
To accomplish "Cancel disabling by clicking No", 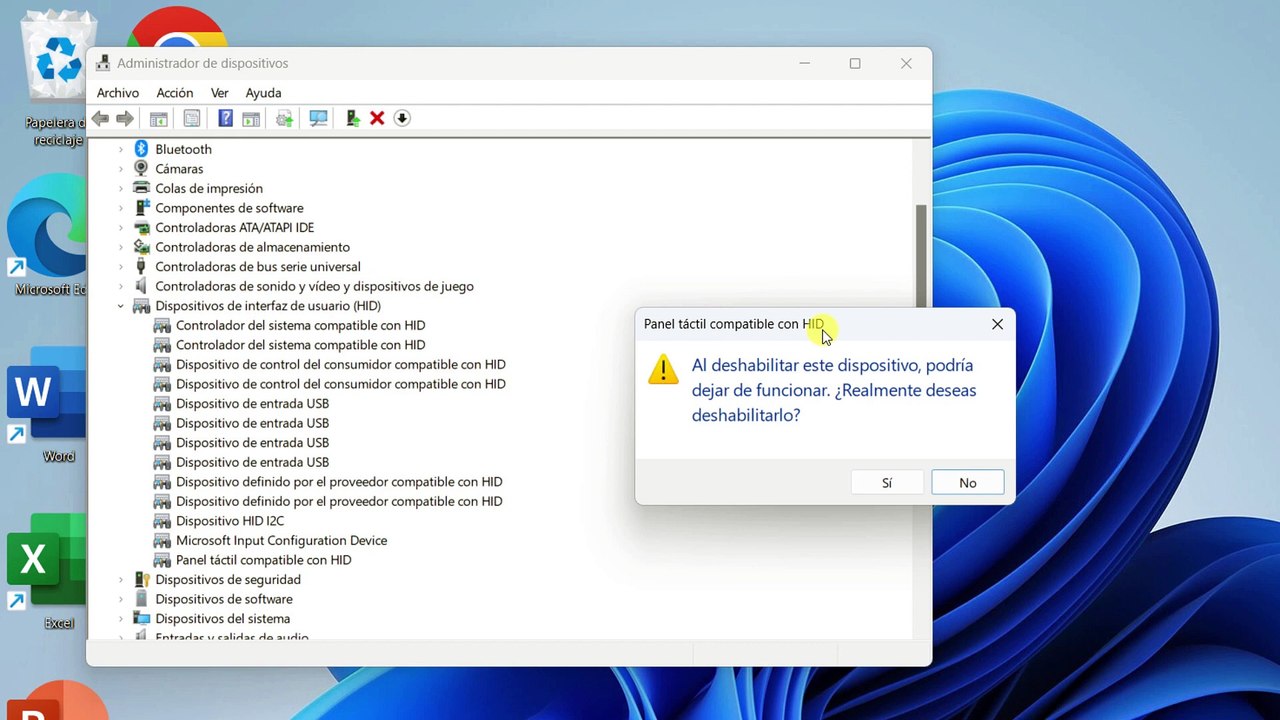I will coord(968,483).
